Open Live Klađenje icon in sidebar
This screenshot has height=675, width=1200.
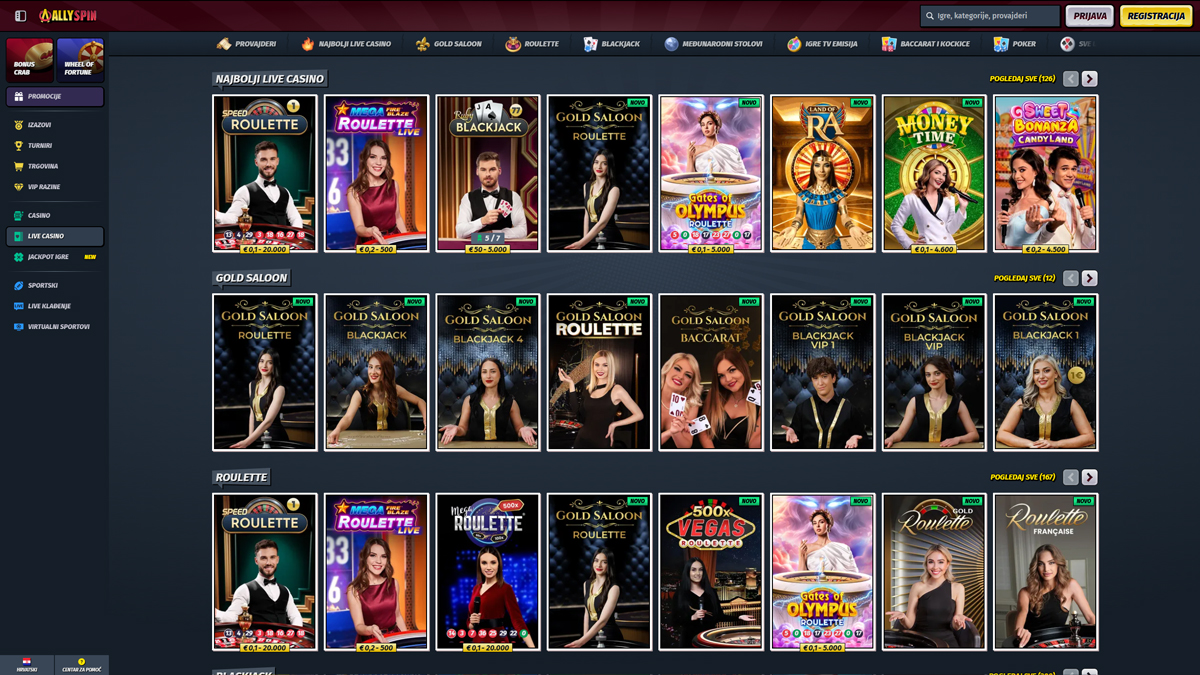[18, 306]
